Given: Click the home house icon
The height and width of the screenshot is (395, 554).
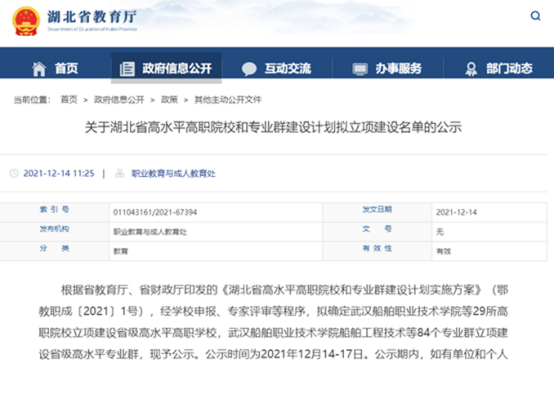Looking at the screenshot, I should pyautogui.click(x=39, y=68).
